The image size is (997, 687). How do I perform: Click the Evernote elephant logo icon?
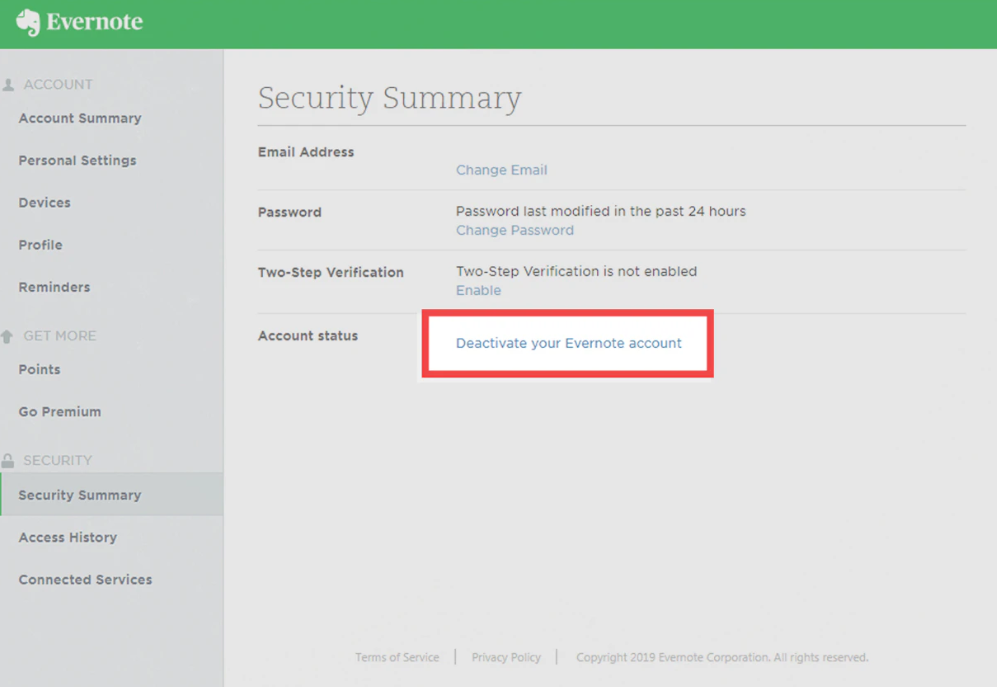tap(28, 23)
